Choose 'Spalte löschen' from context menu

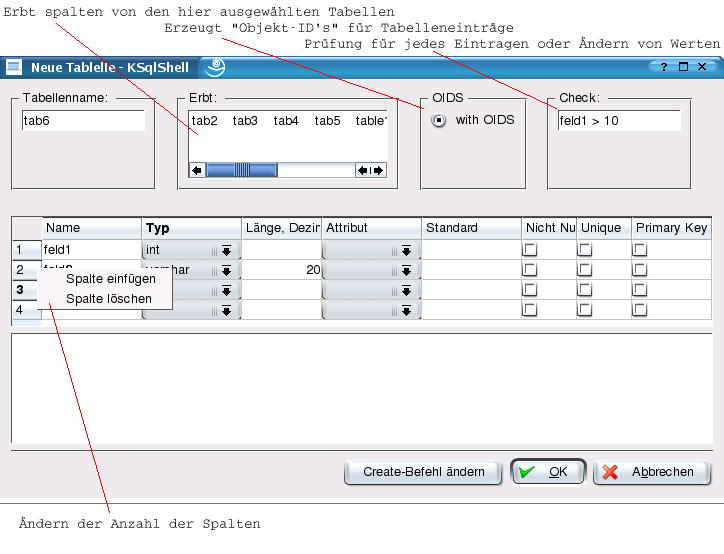108,298
